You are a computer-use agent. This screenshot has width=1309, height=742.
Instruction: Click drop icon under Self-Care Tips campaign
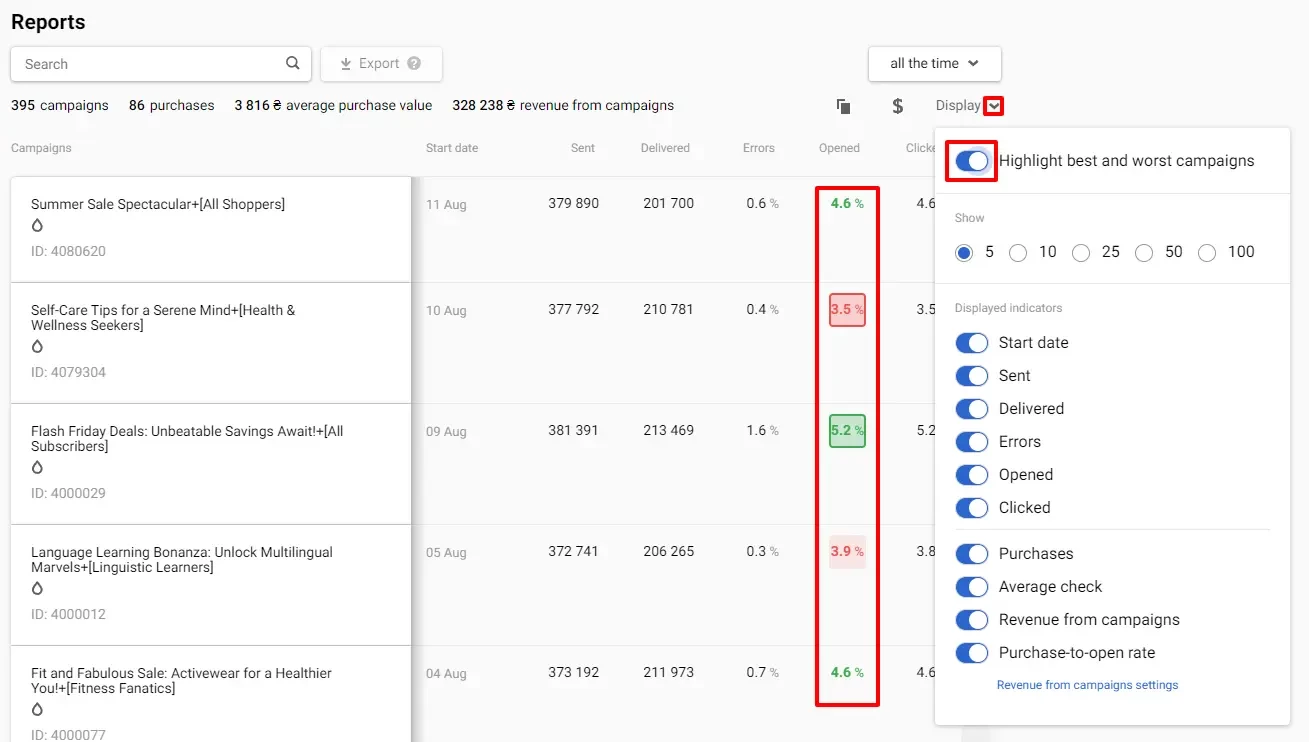37,347
